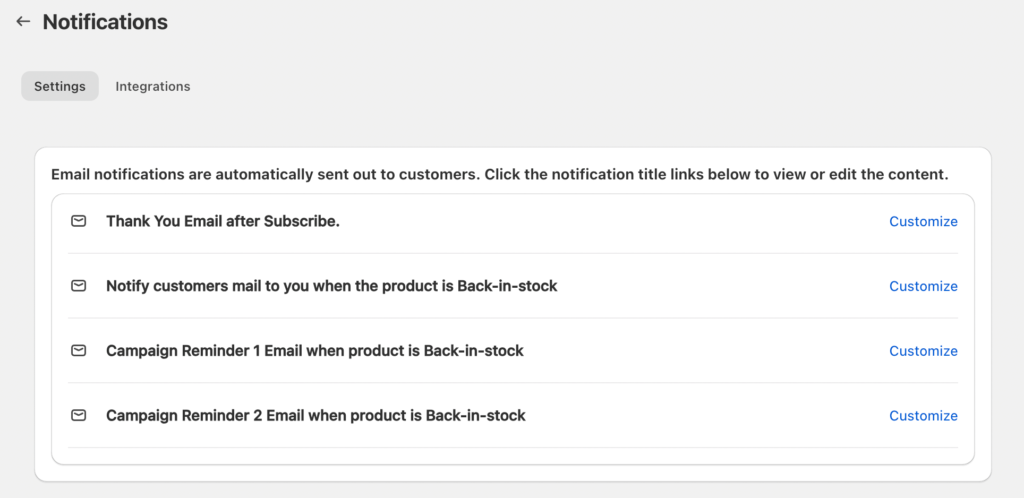Open Thank You Email after Subscribe title
This screenshot has height=498, width=1024.
223,221
